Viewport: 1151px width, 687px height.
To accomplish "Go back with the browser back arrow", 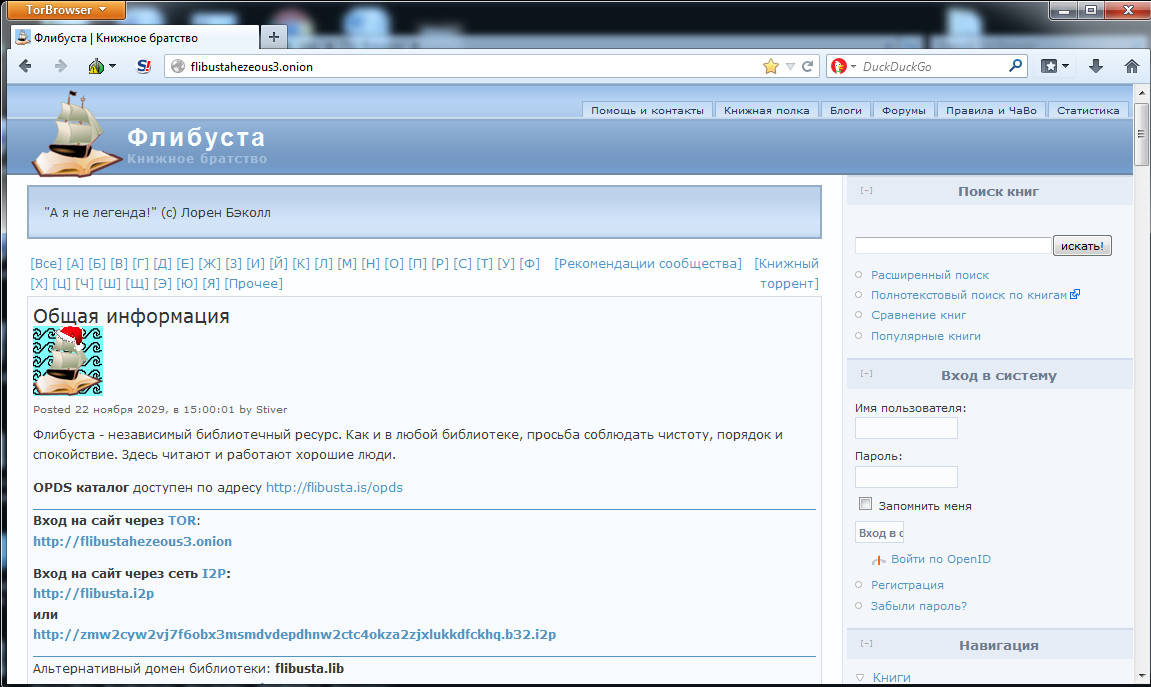I will coord(25,66).
